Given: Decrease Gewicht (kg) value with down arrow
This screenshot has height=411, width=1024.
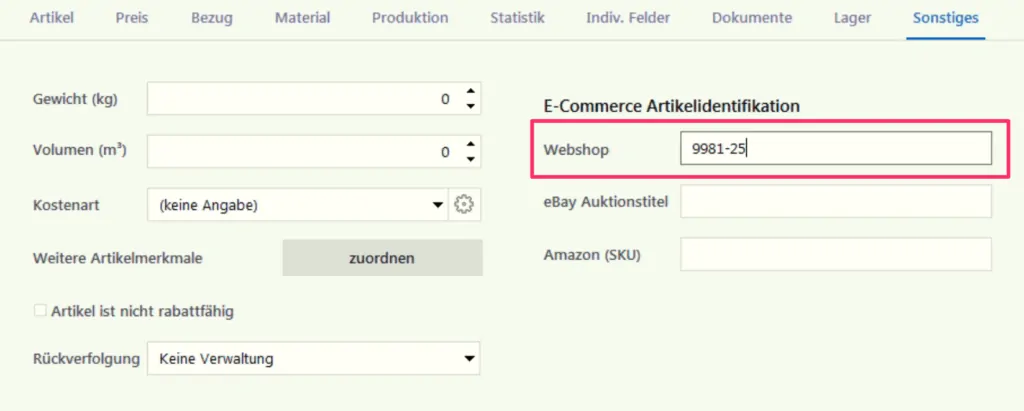Looking at the screenshot, I should tap(470, 107).
